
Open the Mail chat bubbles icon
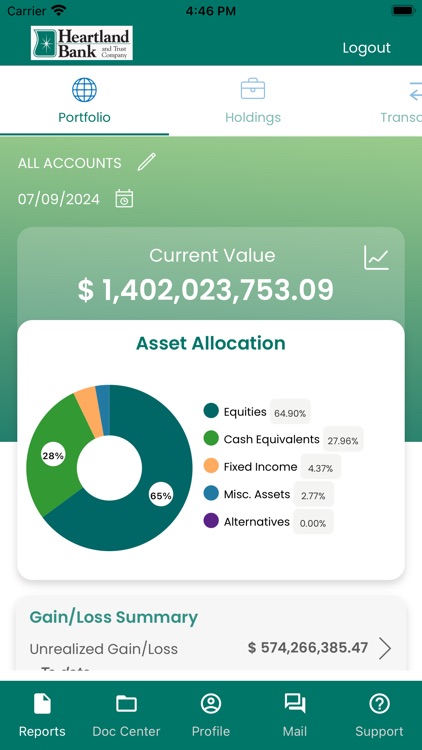click(x=295, y=704)
